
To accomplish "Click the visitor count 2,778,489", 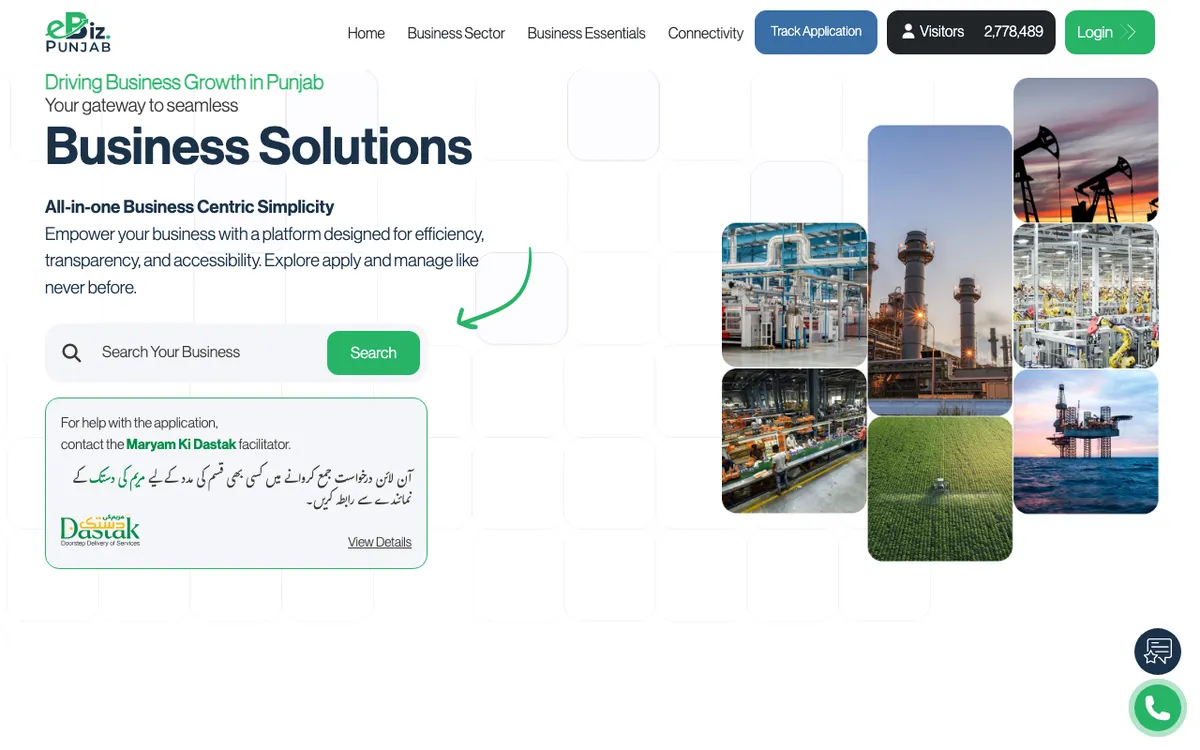I will pos(1013,32).
